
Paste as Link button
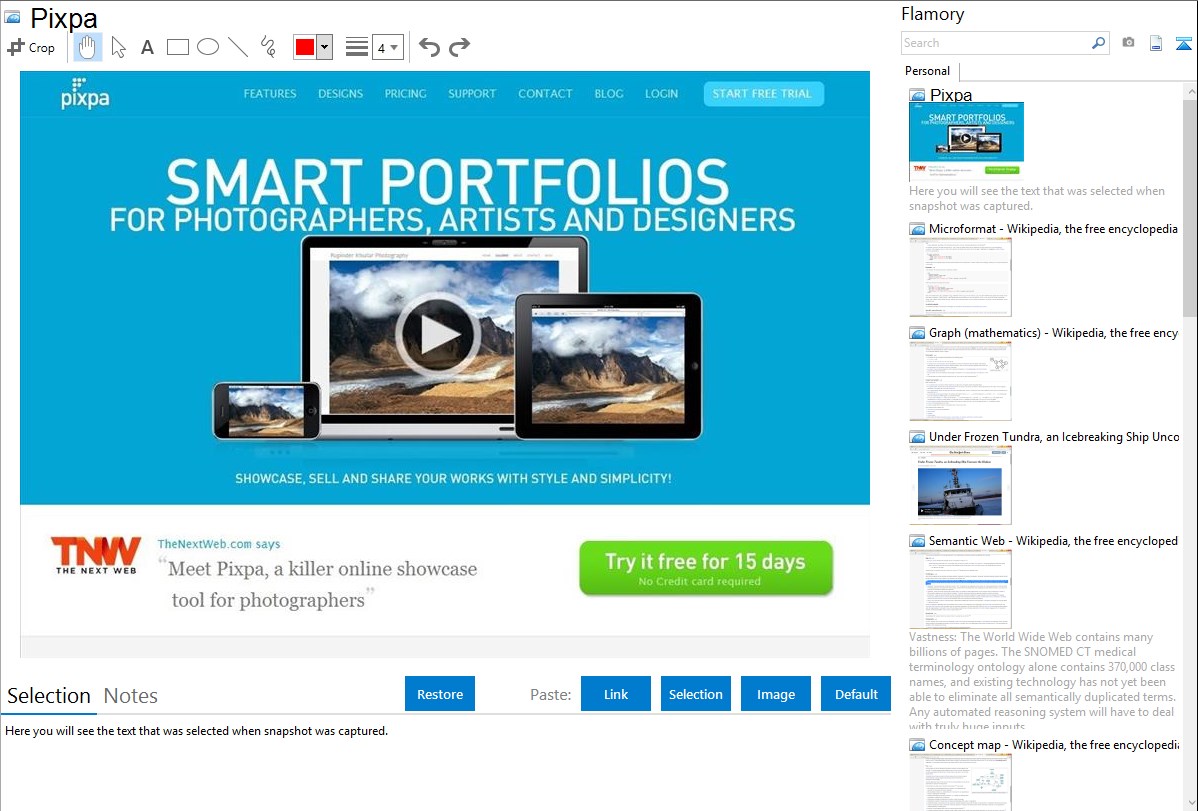click(616, 693)
